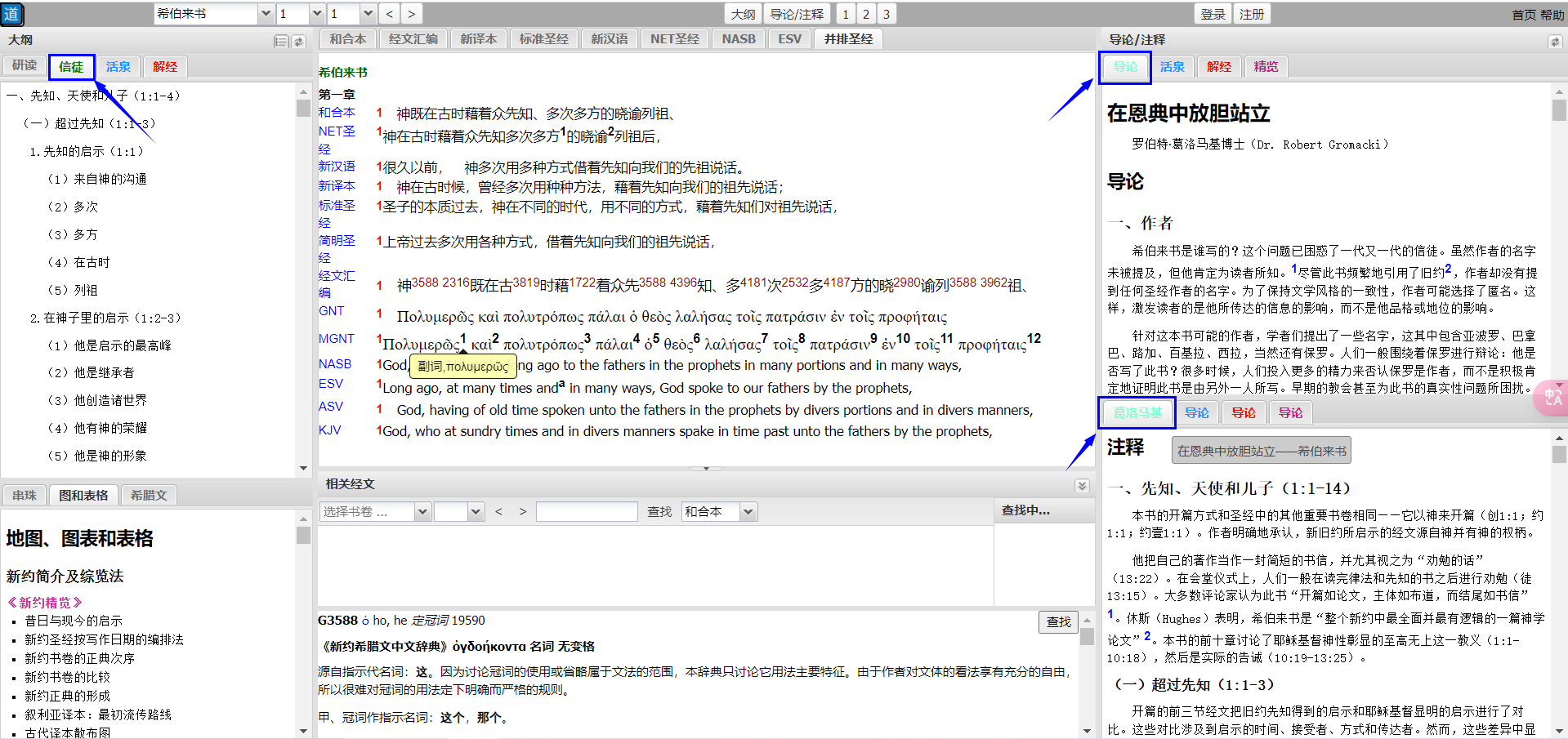Click the 相关经文 search text field
Image resolution: width=1568 pixels, height=739 pixels.
tap(587, 512)
